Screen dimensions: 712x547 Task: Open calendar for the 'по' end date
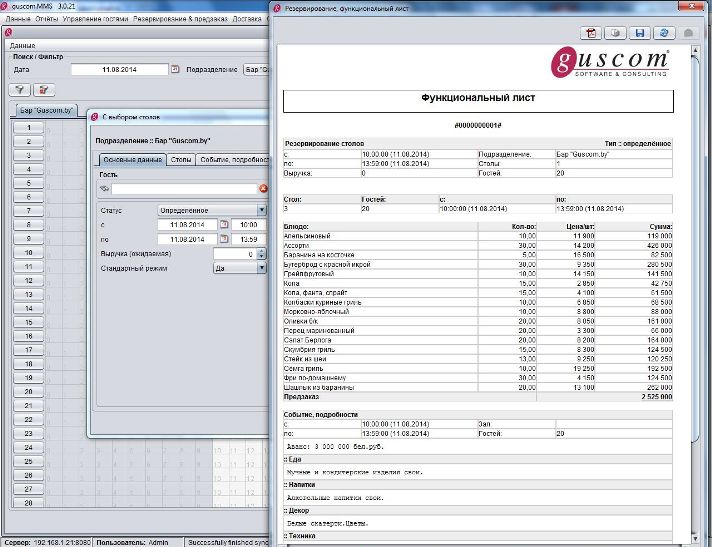coord(224,240)
